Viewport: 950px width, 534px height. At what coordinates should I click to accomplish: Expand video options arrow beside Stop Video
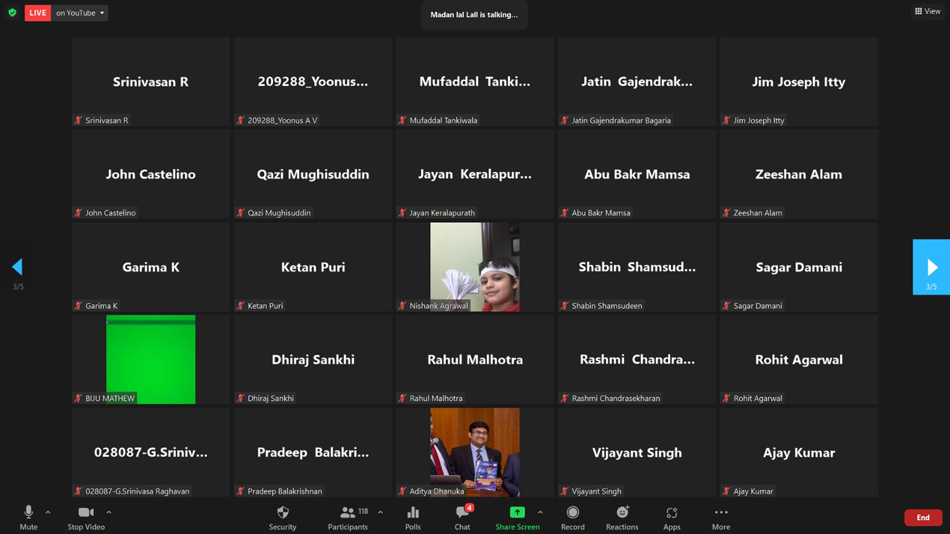click(x=109, y=513)
